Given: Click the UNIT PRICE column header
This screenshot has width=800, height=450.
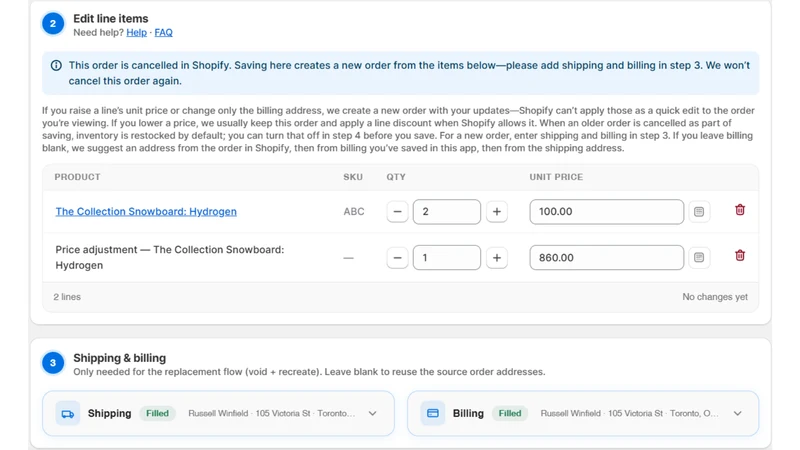Looking at the screenshot, I should click(x=556, y=177).
